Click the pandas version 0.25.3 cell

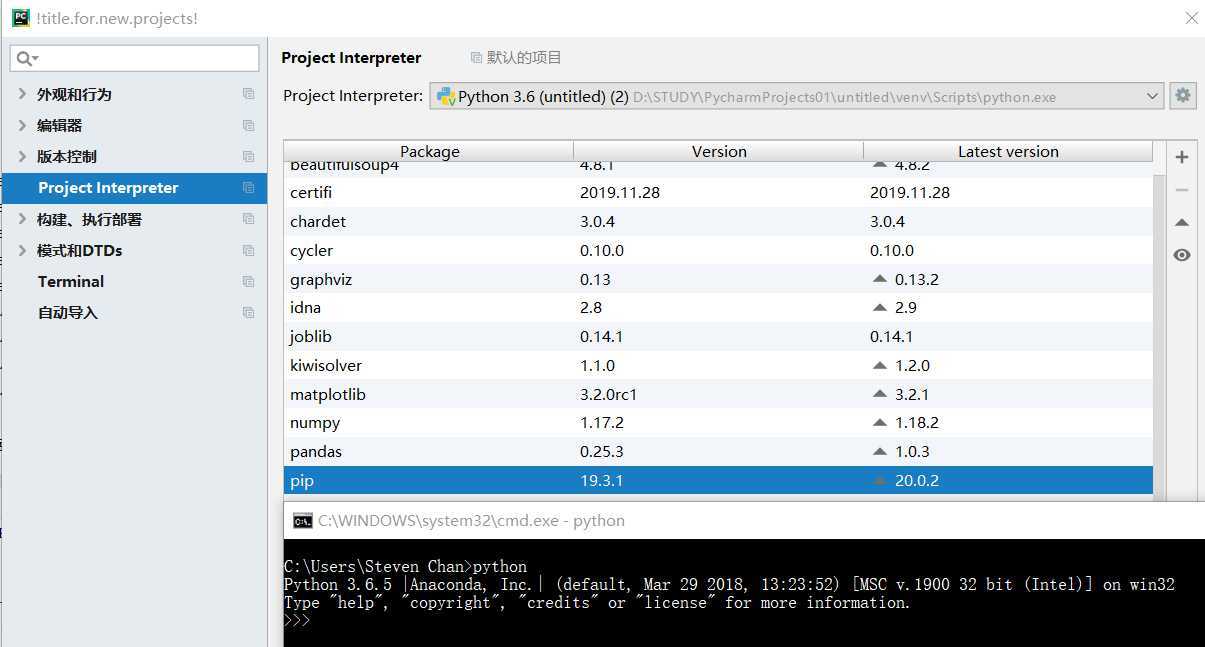[x=602, y=452]
